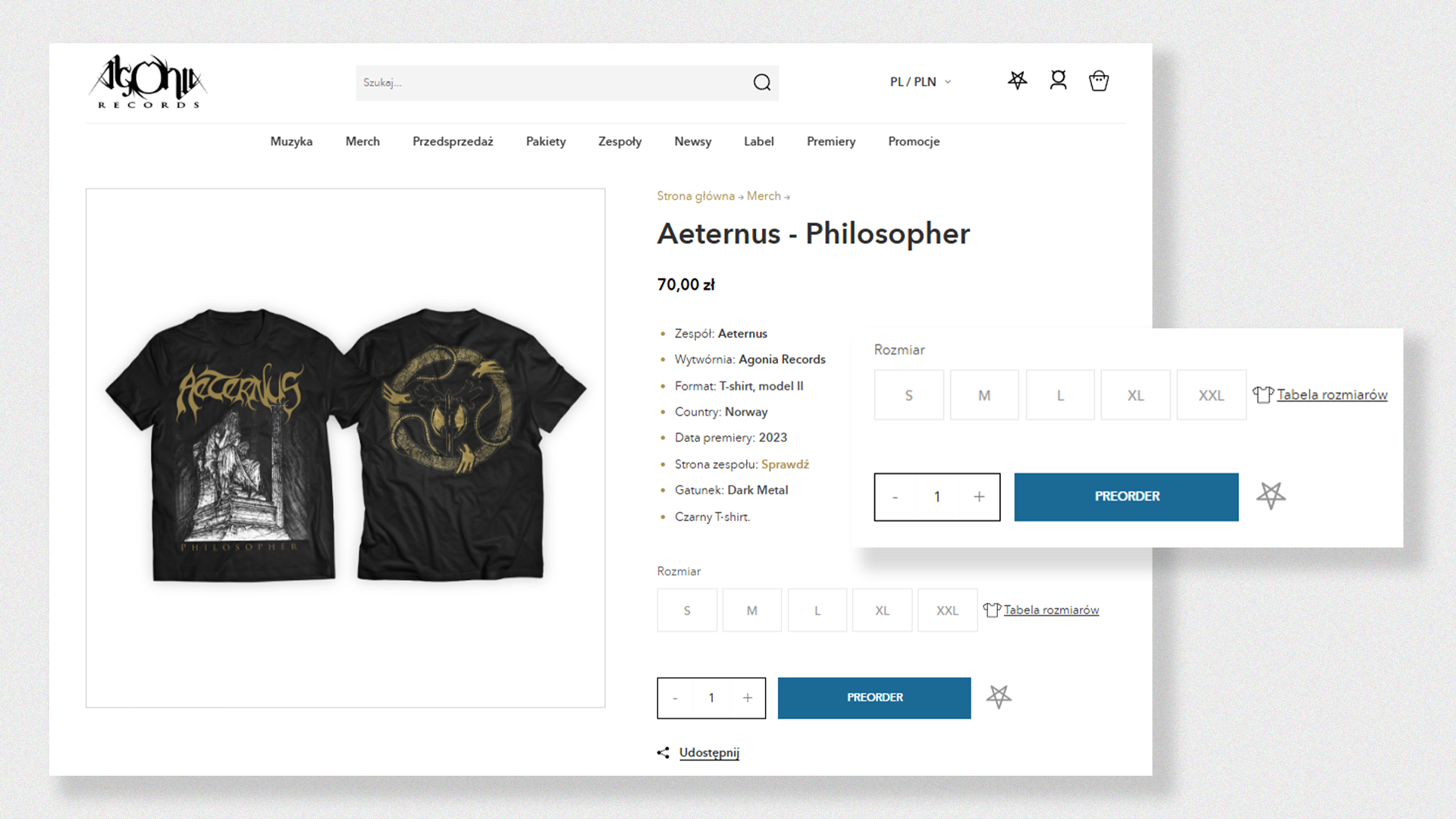Add to wishlist star beside large PREORDER
Viewport: 1456px width, 819px height.
(1271, 496)
